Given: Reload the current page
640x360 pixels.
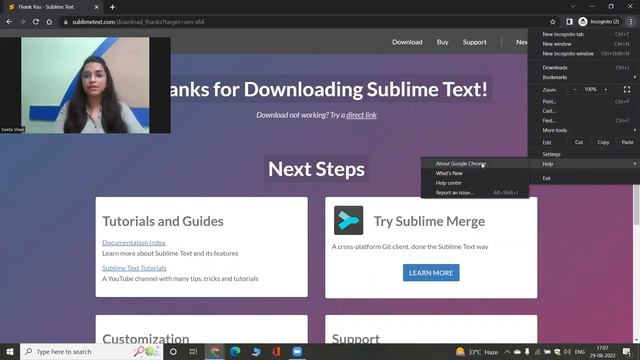Looking at the screenshot, I should point(36,22).
